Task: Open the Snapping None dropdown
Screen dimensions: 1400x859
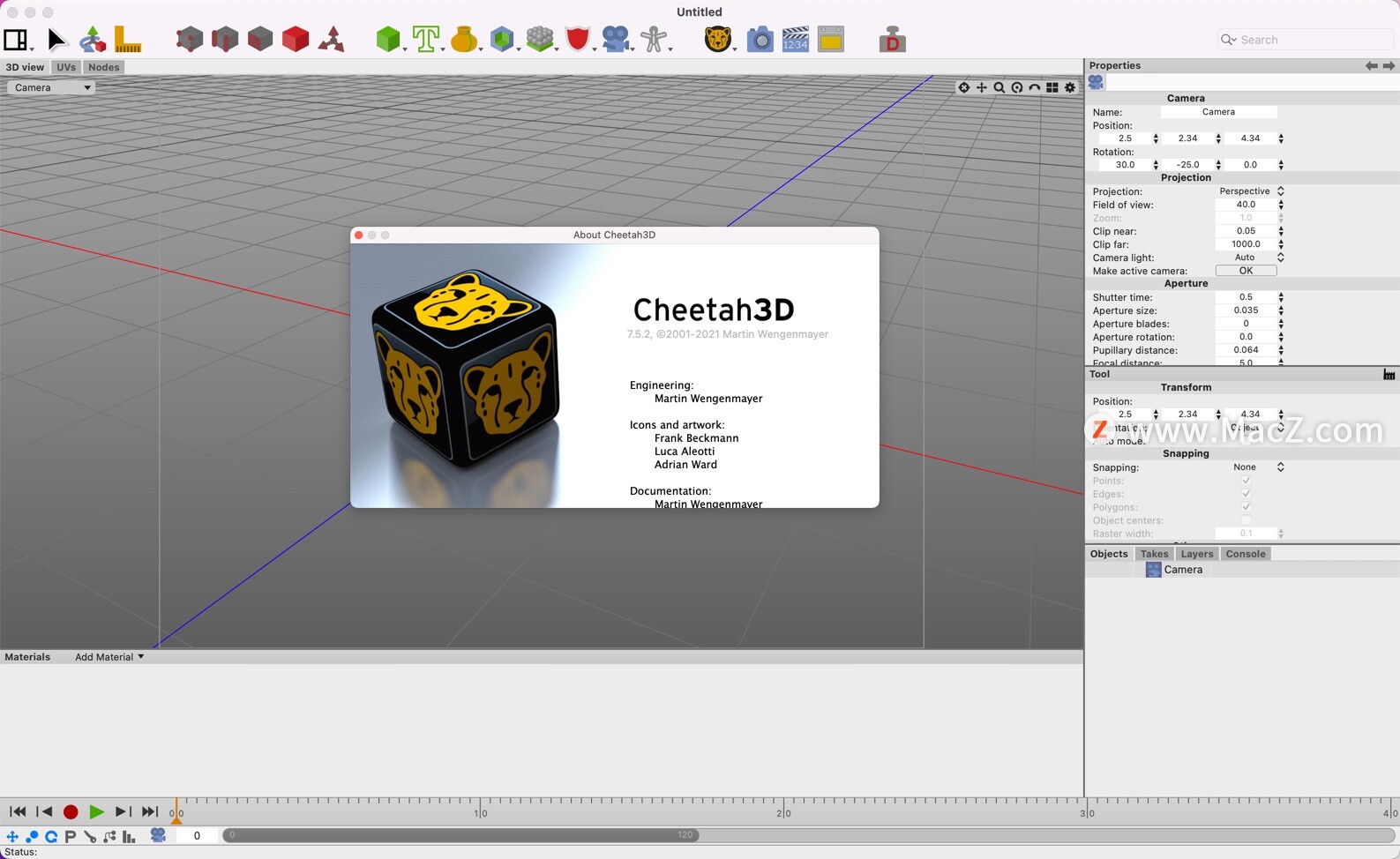Action: click(x=1251, y=467)
